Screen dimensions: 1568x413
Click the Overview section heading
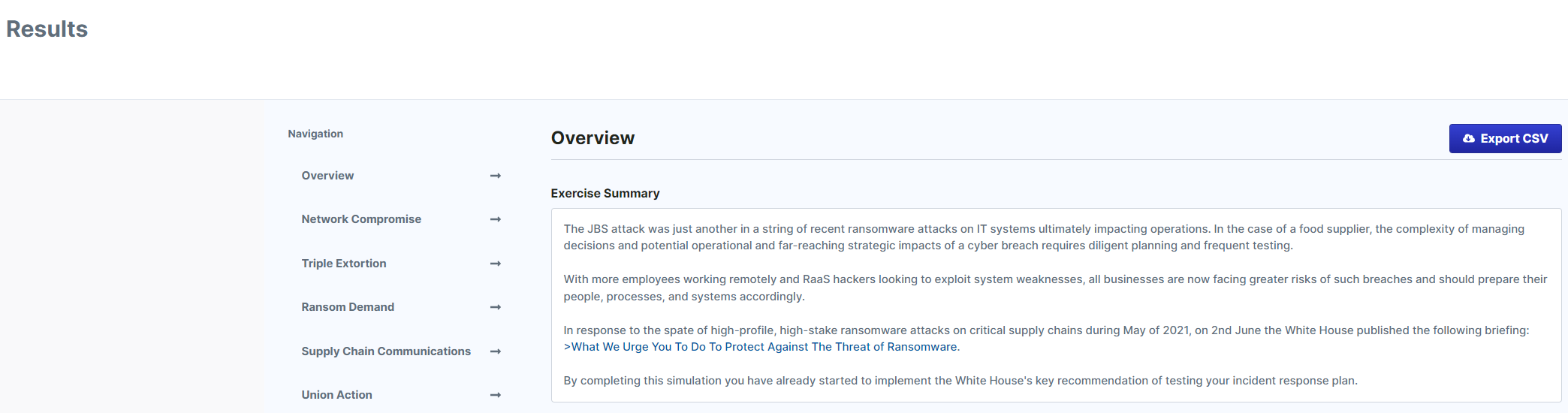593,138
